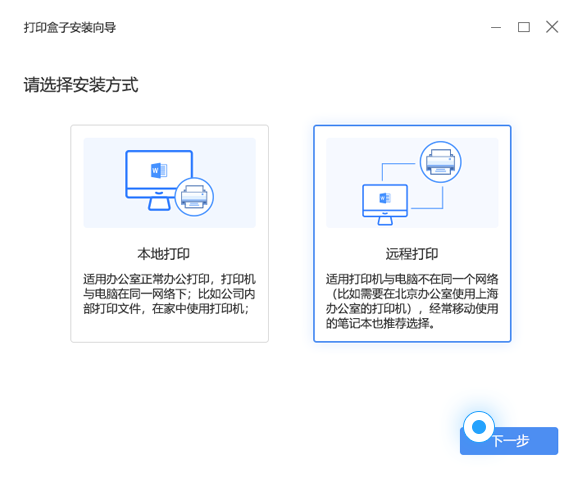Screen dimensions: 581x486
Task: Click the printer icon in local print illustration
Action: 194,197
